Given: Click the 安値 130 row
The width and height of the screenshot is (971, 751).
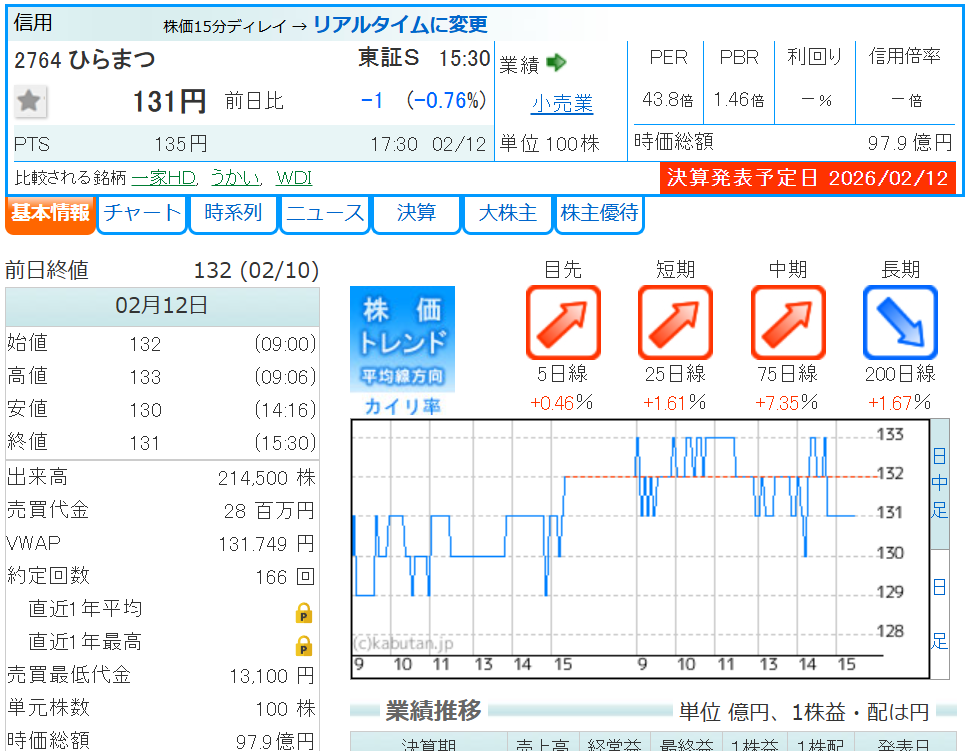Looking at the screenshot, I should [162, 409].
